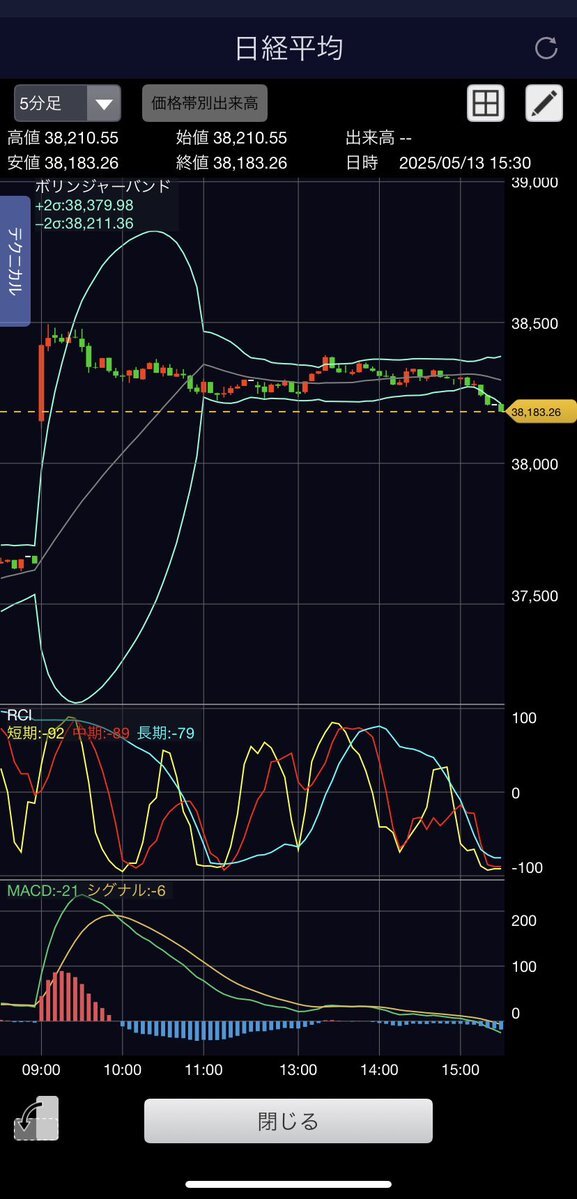Viewport: 577px width, 1199px height.
Task: Tap the 09:00 time axis label
Action: click(x=41, y=1069)
